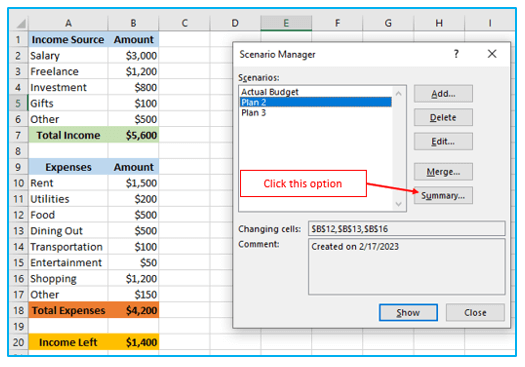Click the scenarios list scroll down arrow
525x367 pixels.
pos(398,204)
